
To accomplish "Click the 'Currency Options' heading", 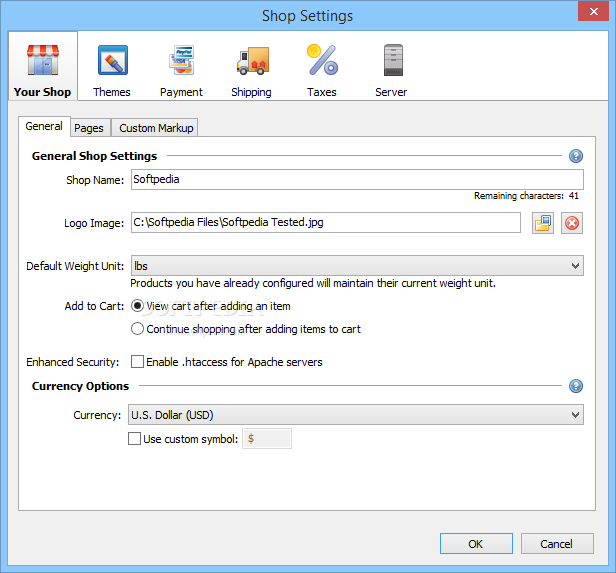I will tap(80, 386).
